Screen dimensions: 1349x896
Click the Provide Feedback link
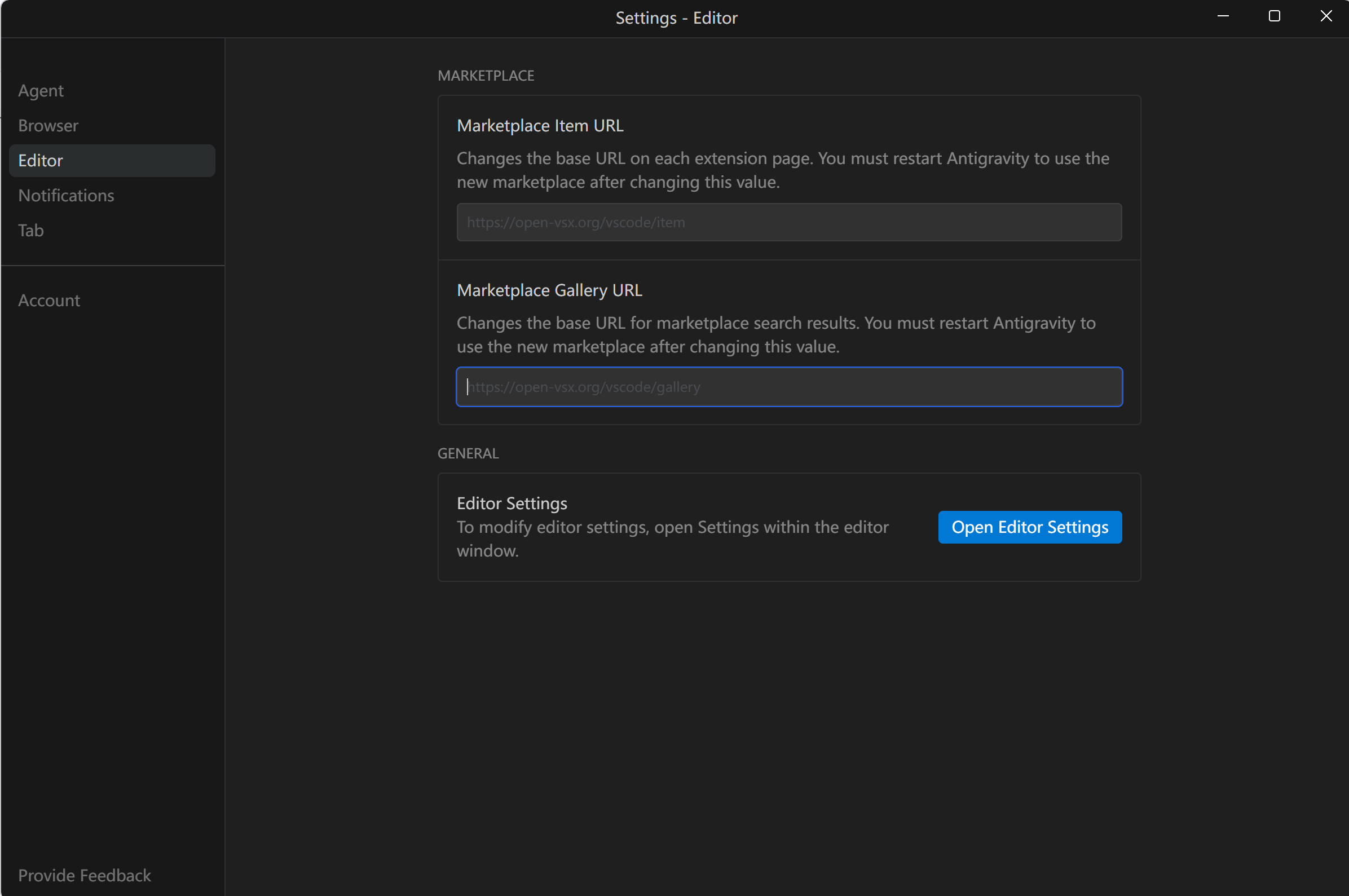pyautogui.click(x=85, y=875)
